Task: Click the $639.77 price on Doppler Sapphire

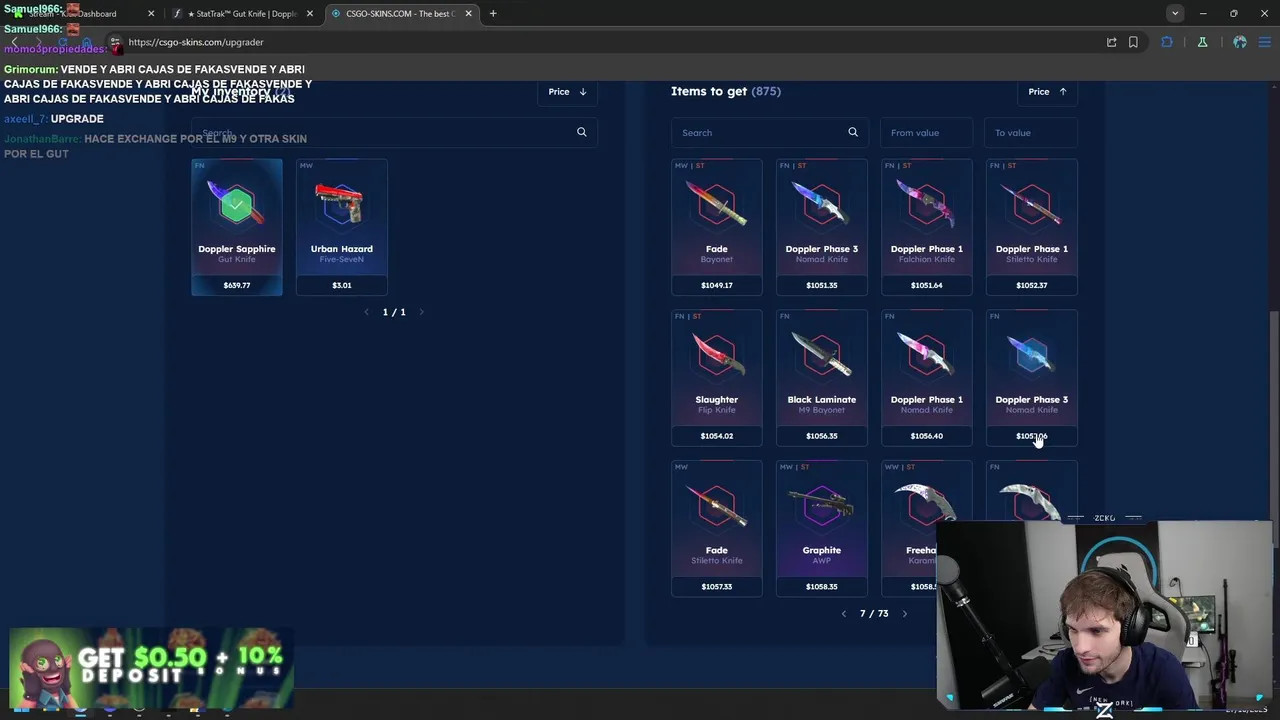Action: pos(237,285)
